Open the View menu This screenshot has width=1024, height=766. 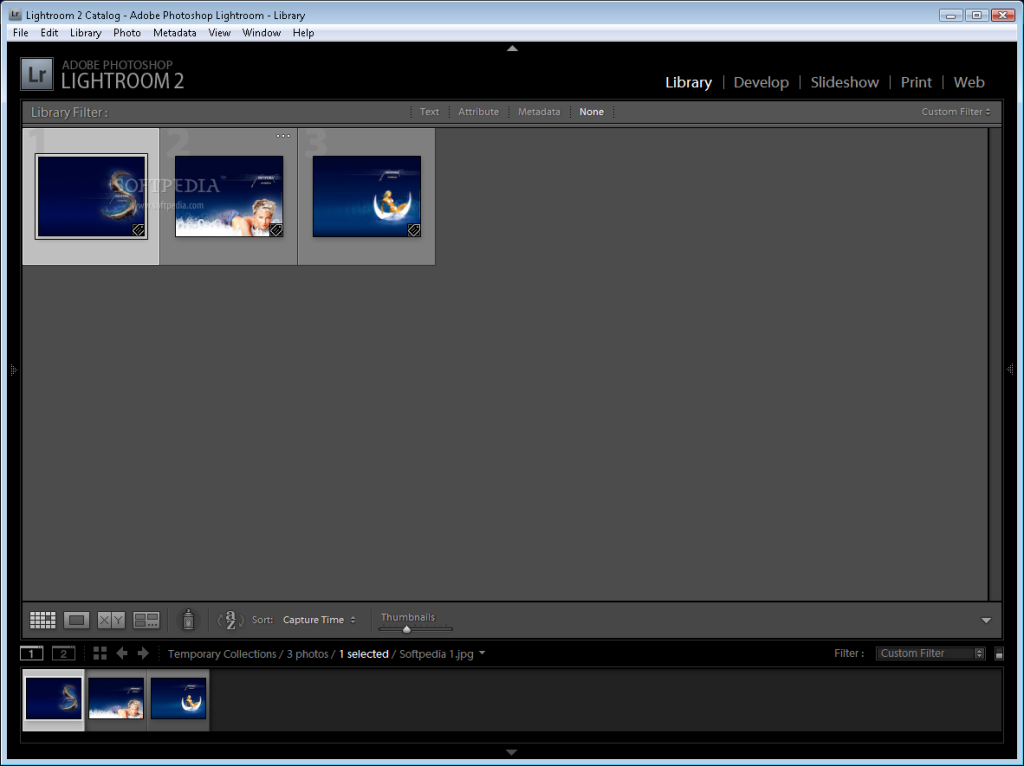219,33
